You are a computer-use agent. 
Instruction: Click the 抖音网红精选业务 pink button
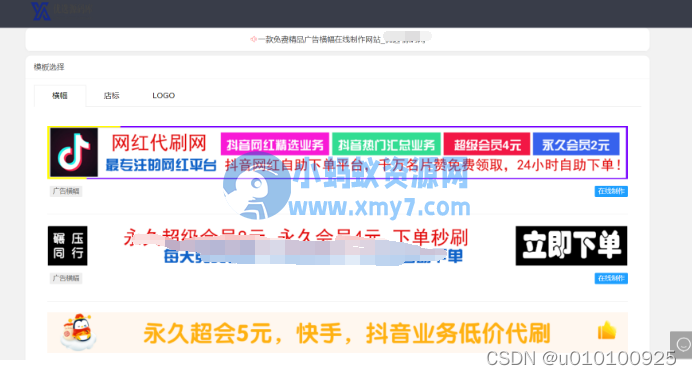pyautogui.click(x=275, y=144)
